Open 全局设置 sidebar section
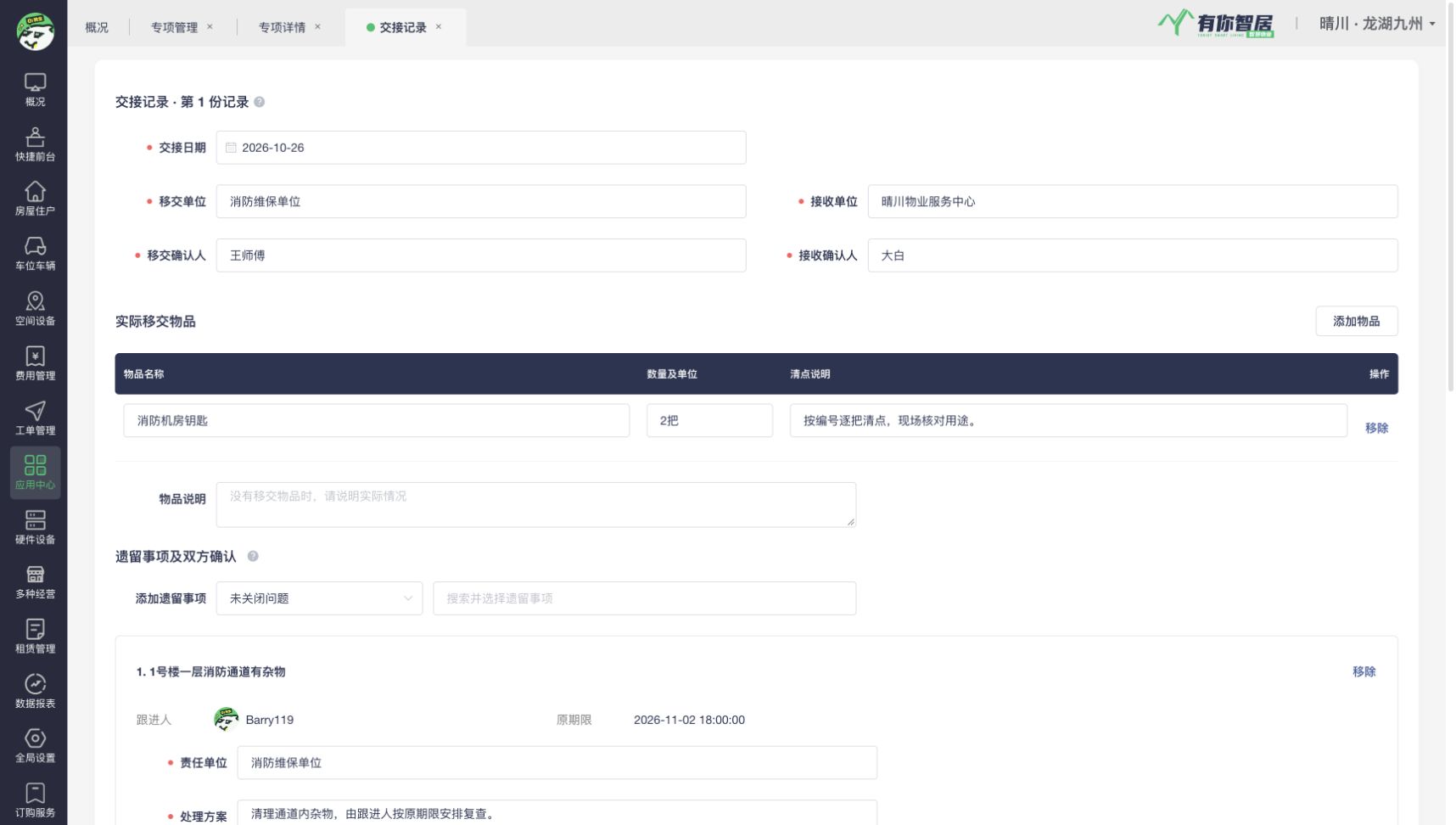This screenshot has height=825, width=1456. 35,746
